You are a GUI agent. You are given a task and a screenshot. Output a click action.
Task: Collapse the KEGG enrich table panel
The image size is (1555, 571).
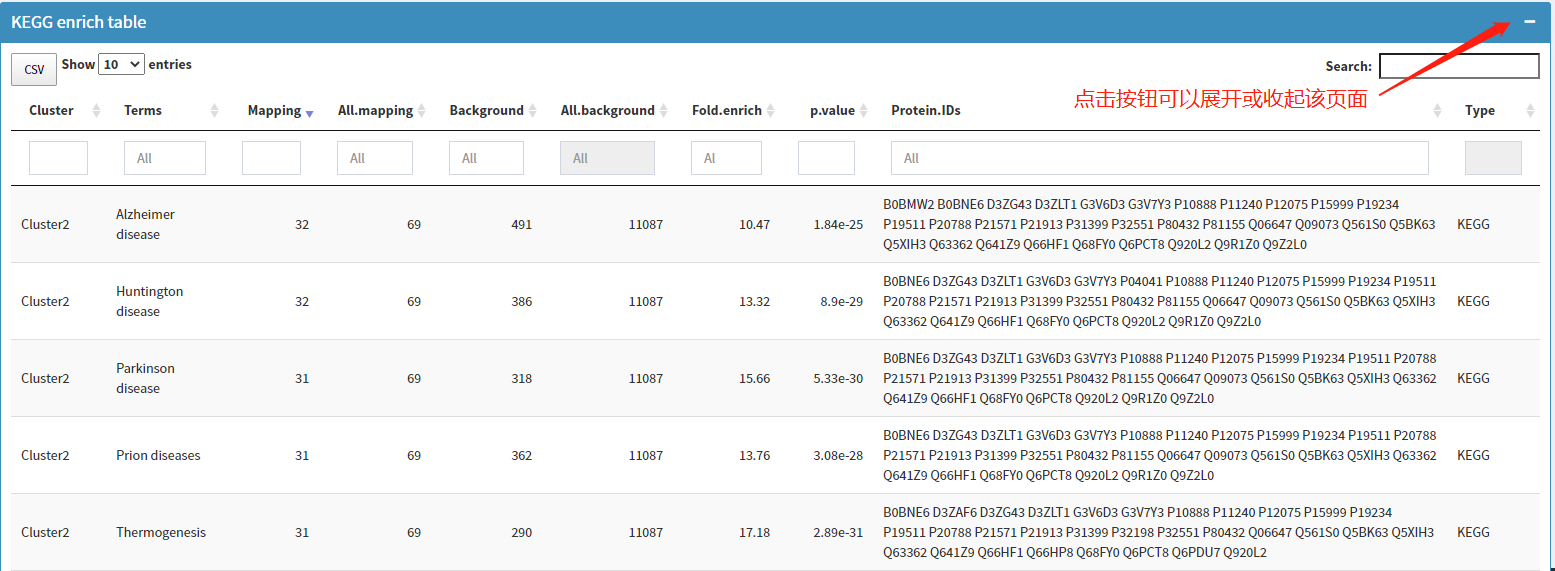(1529, 21)
